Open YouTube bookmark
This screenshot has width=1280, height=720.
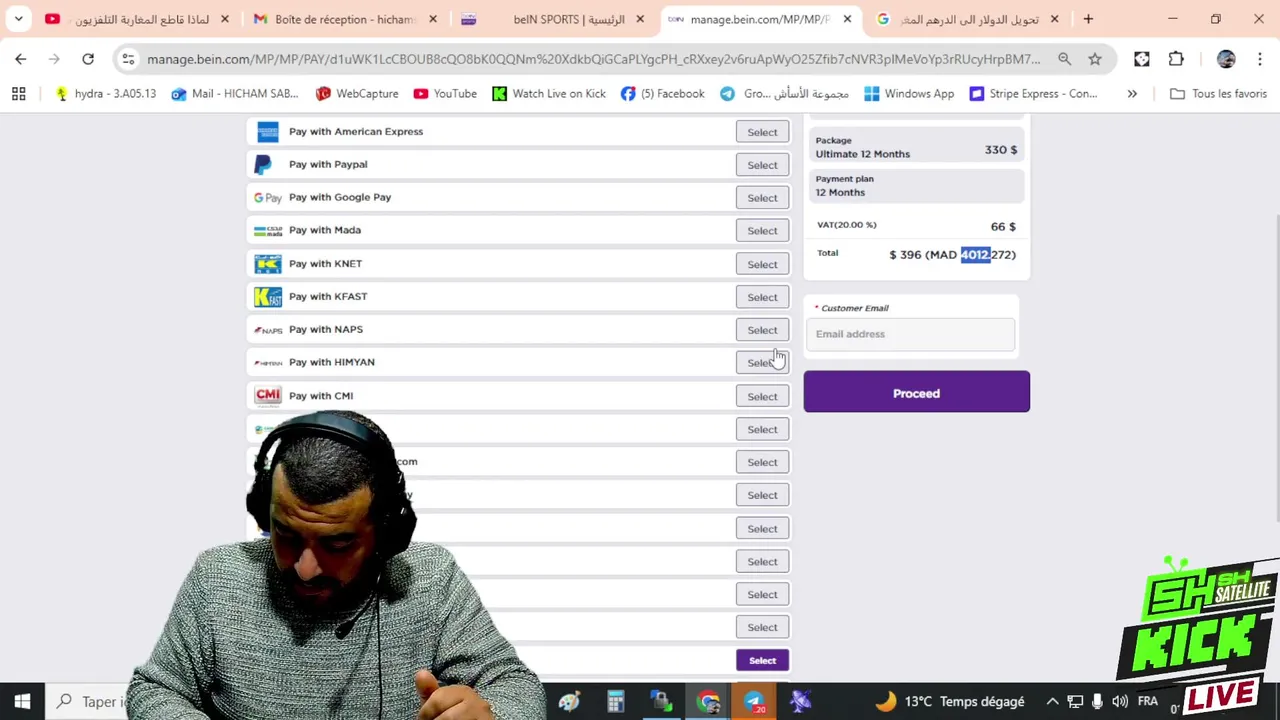(x=445, y=94)
